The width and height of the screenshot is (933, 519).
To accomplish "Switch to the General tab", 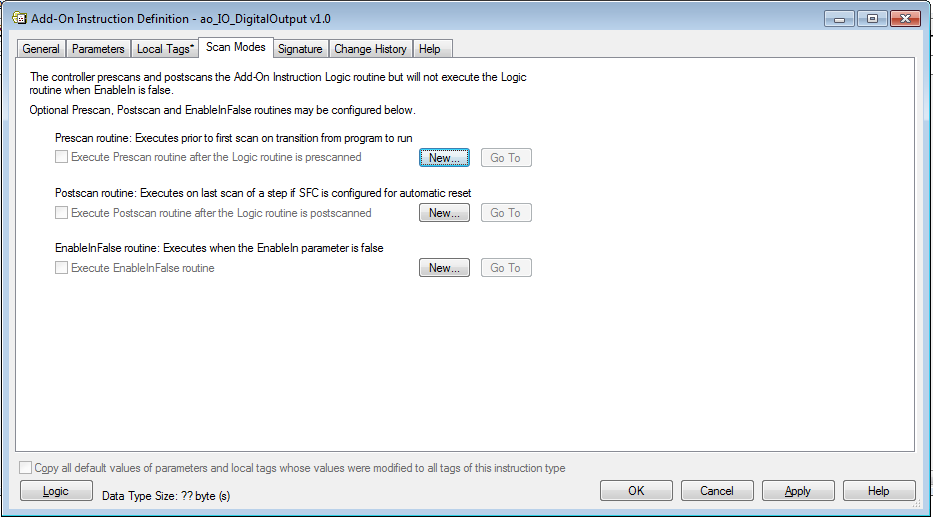I will coord(41,49).
